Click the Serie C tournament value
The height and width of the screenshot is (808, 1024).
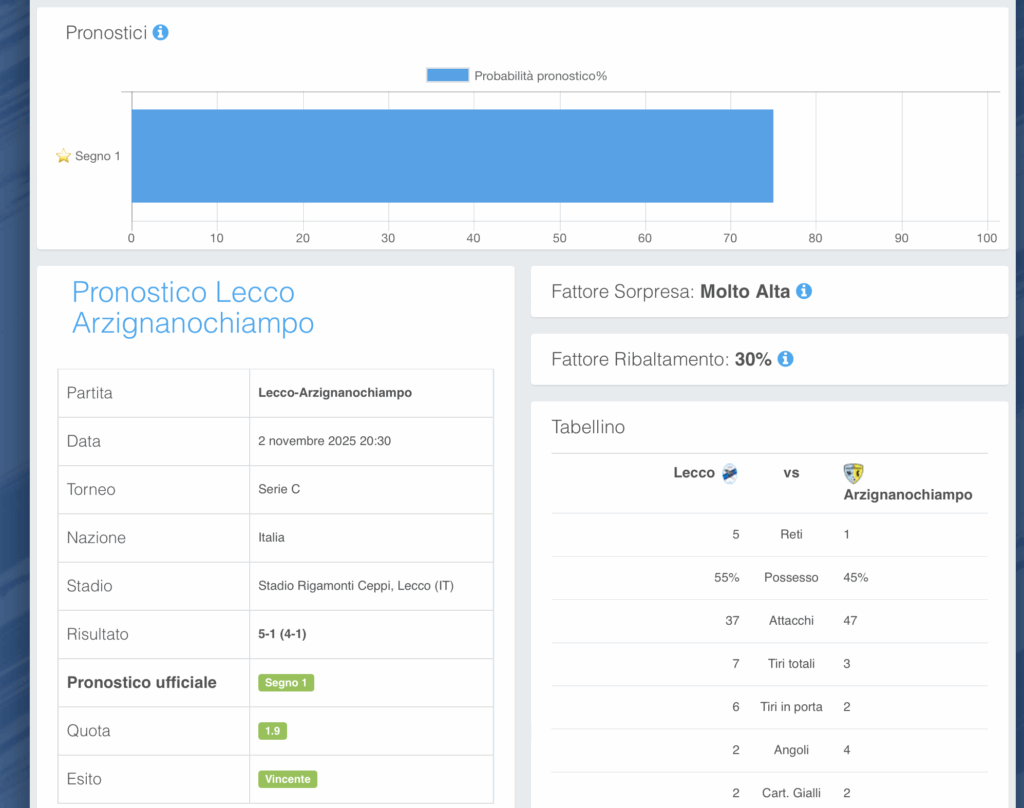(x=279, y=489)
